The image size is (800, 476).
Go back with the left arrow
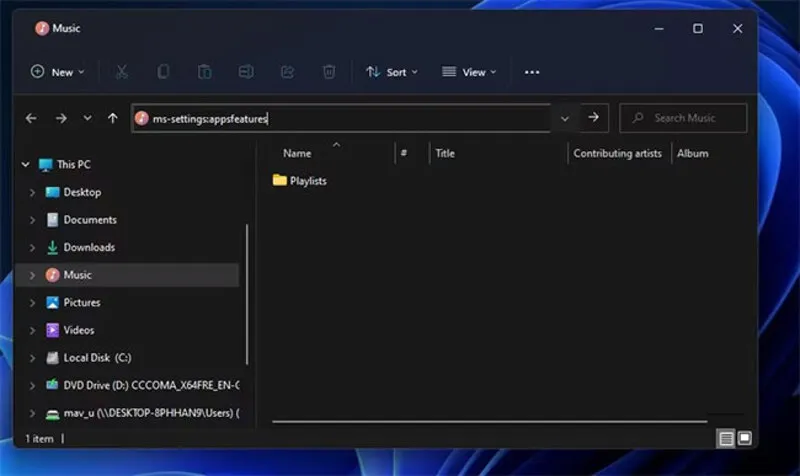point(31,118)
